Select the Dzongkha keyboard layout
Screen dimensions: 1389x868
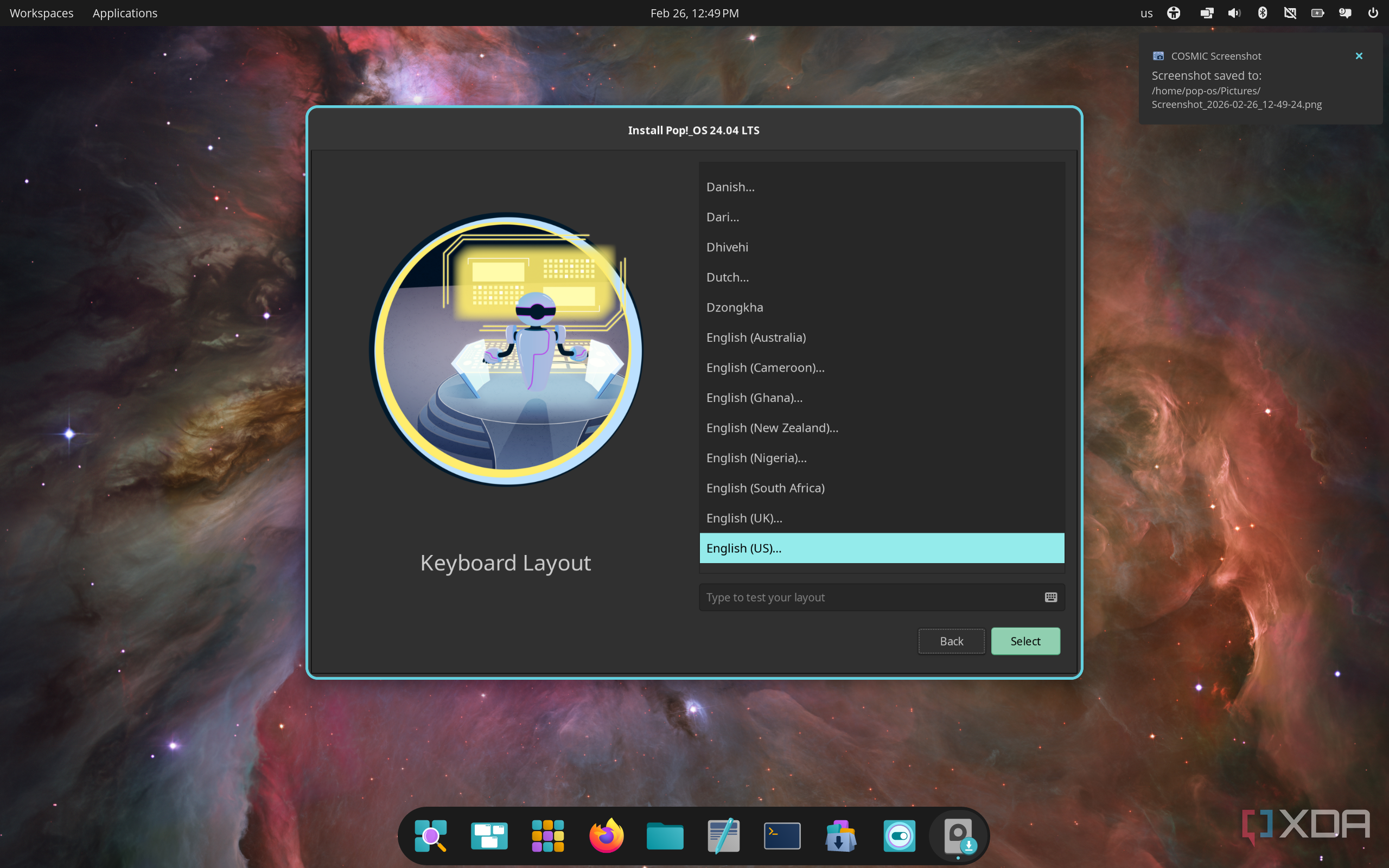[882, 307]
